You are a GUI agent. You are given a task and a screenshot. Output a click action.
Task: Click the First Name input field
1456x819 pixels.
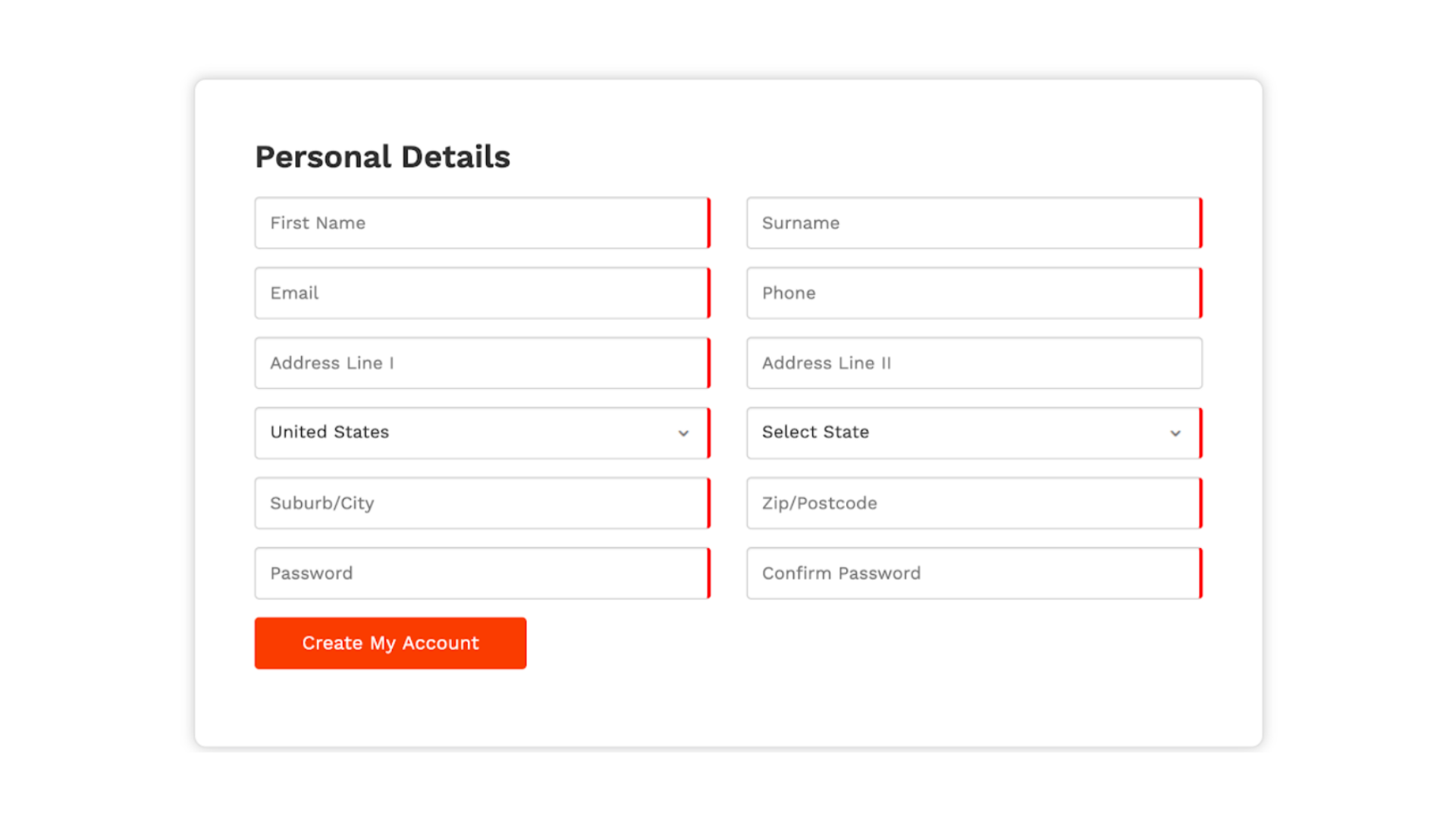point(482,223)
